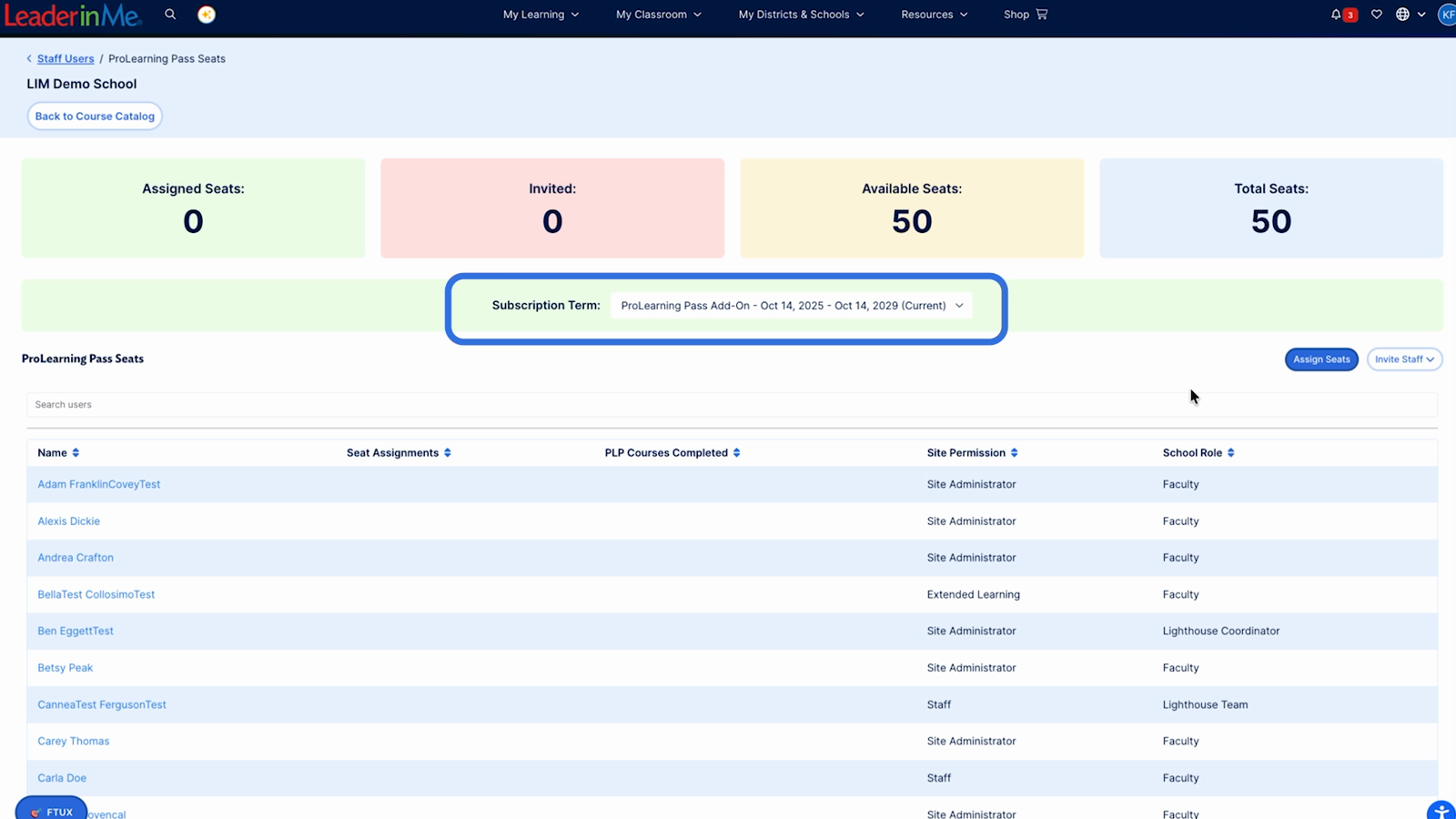Follow the Staff Users breadcrumb link
1456x819 pixels.
point(66,59)
